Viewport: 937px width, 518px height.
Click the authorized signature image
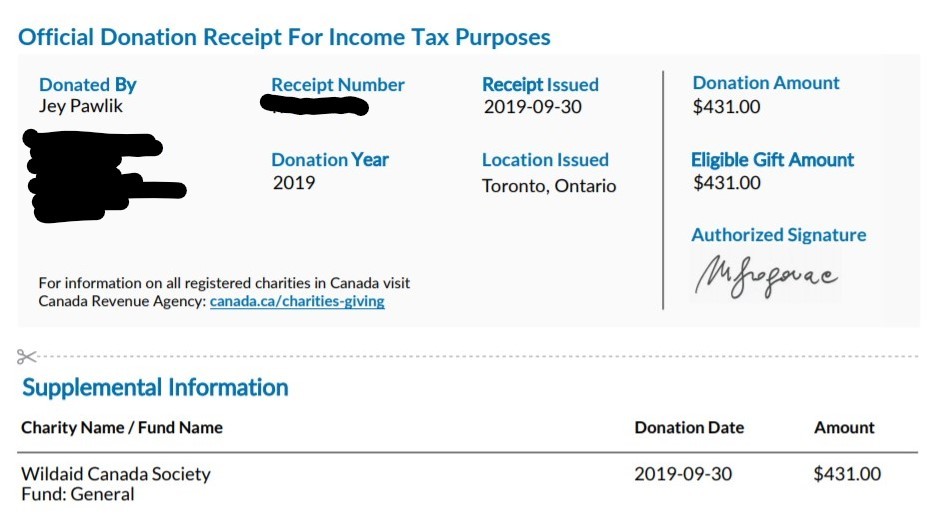click(766, 276)
